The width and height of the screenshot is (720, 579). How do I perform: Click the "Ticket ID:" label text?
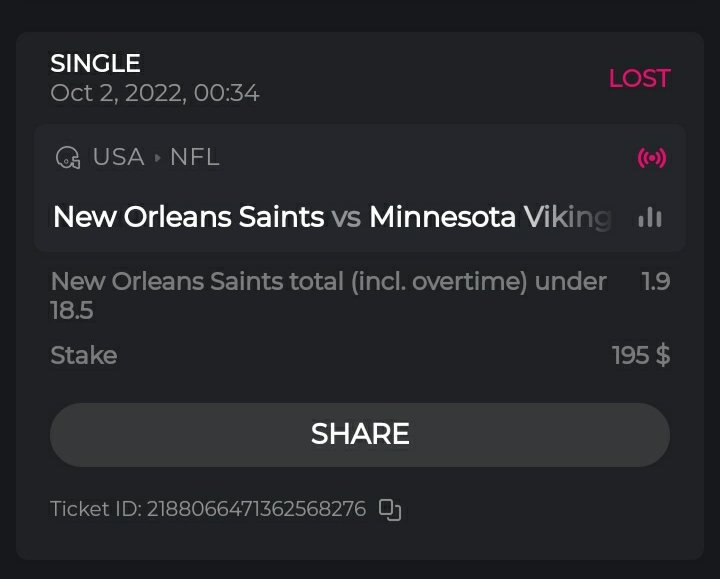tap(95, 509)
